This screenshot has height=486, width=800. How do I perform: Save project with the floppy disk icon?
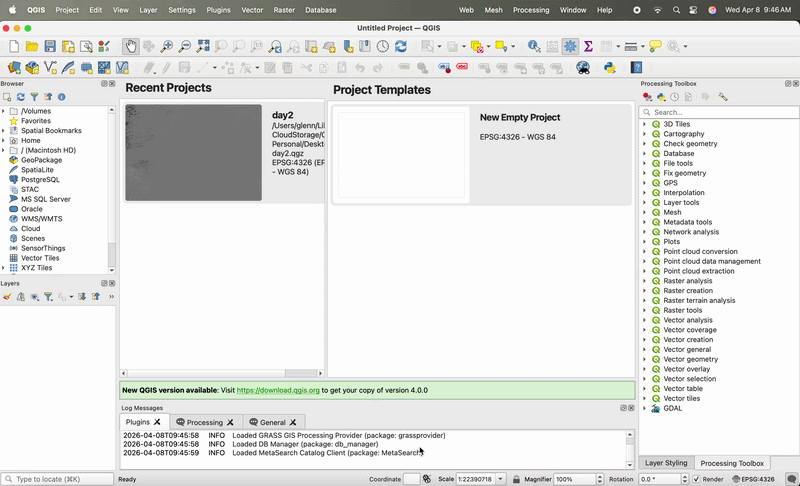point(50,46)
